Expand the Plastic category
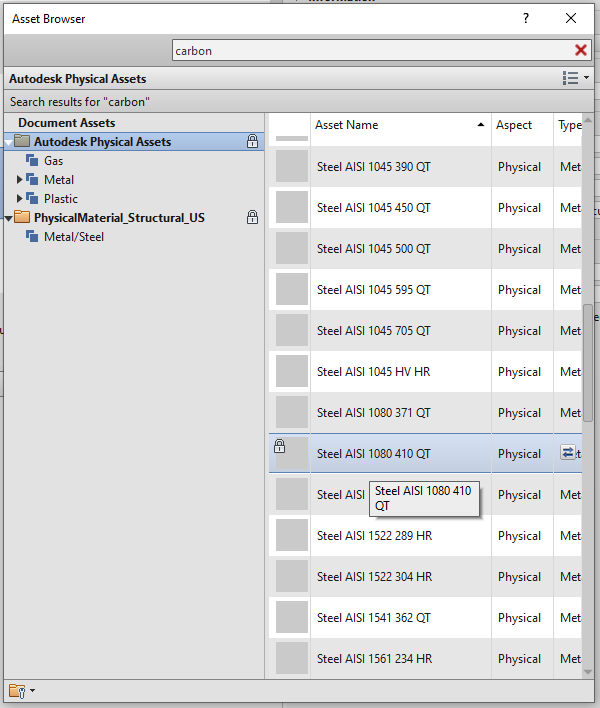 click(x=19, y=199)
